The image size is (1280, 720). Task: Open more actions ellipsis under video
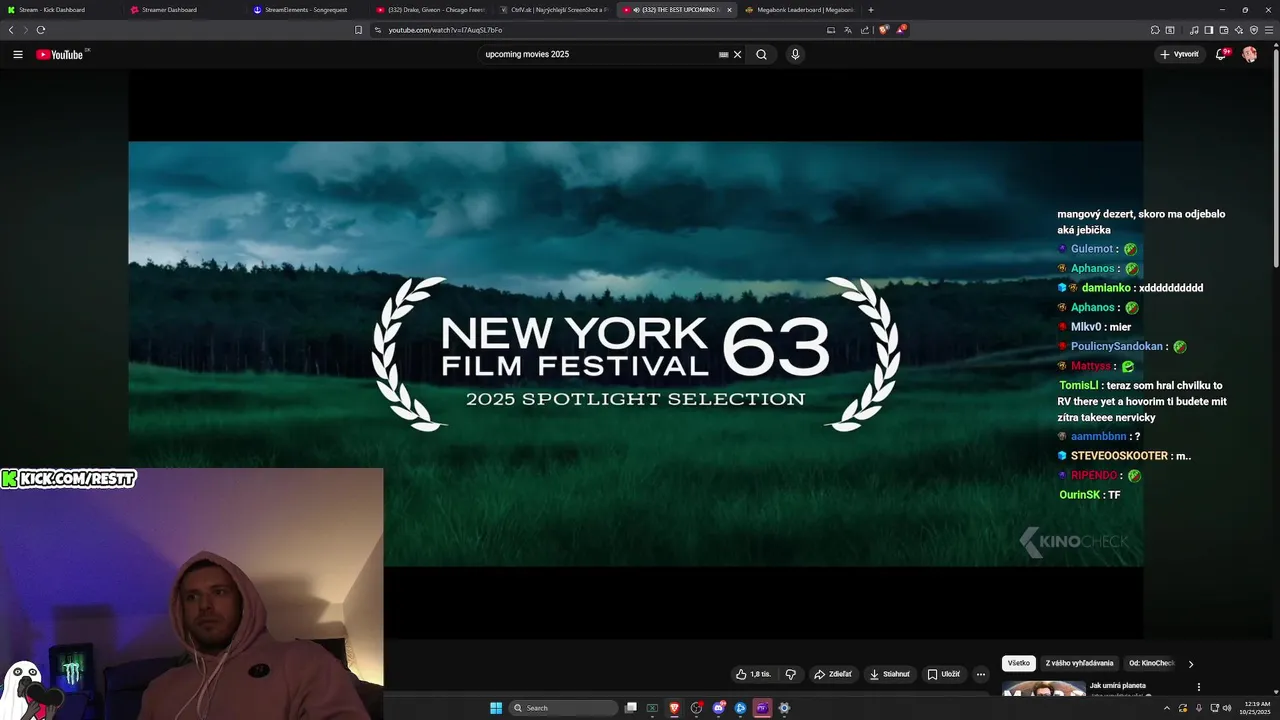click(x=980, y=674)
